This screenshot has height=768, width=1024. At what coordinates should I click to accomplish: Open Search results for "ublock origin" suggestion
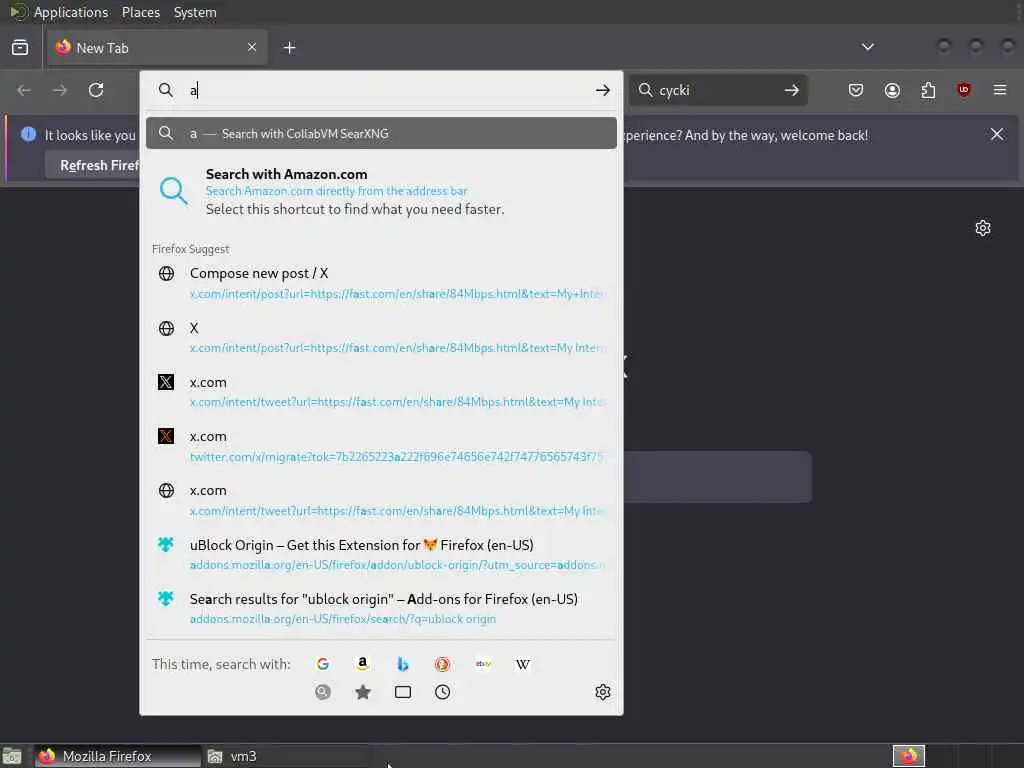[381, 608]
